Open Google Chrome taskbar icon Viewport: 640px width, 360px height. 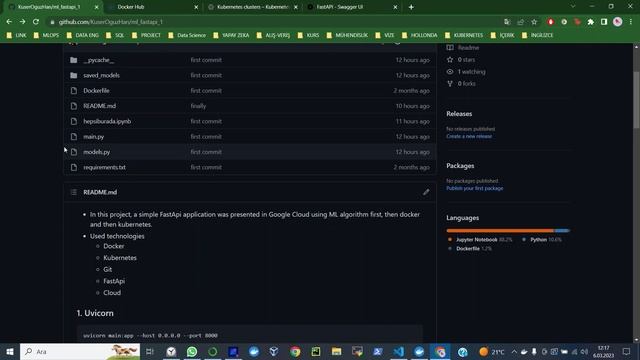pyautogui.click(x=295, y=351)
